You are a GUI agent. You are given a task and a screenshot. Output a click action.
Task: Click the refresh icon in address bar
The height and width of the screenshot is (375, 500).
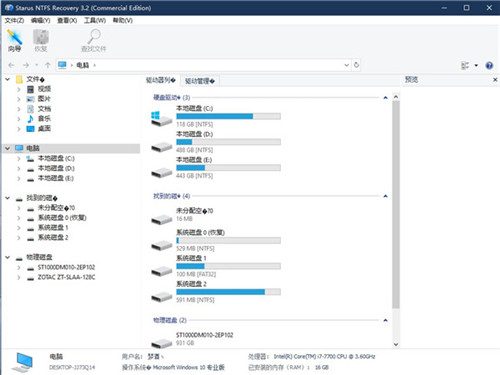pos(356,65)
